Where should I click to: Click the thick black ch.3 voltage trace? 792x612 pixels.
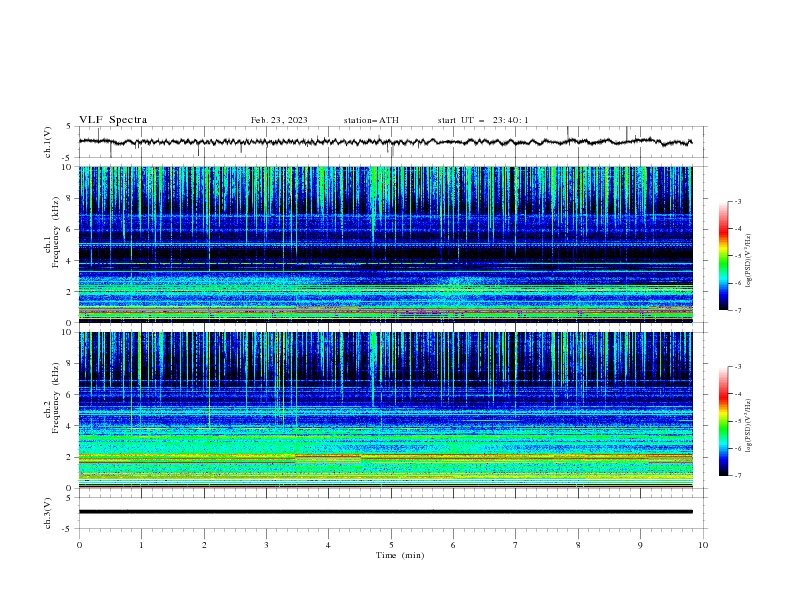[385, 512]
